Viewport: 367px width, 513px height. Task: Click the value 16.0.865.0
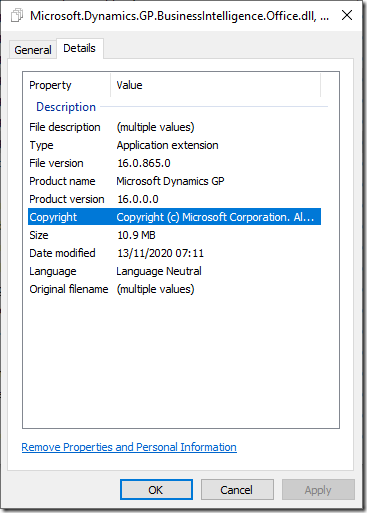click(144, 163)
